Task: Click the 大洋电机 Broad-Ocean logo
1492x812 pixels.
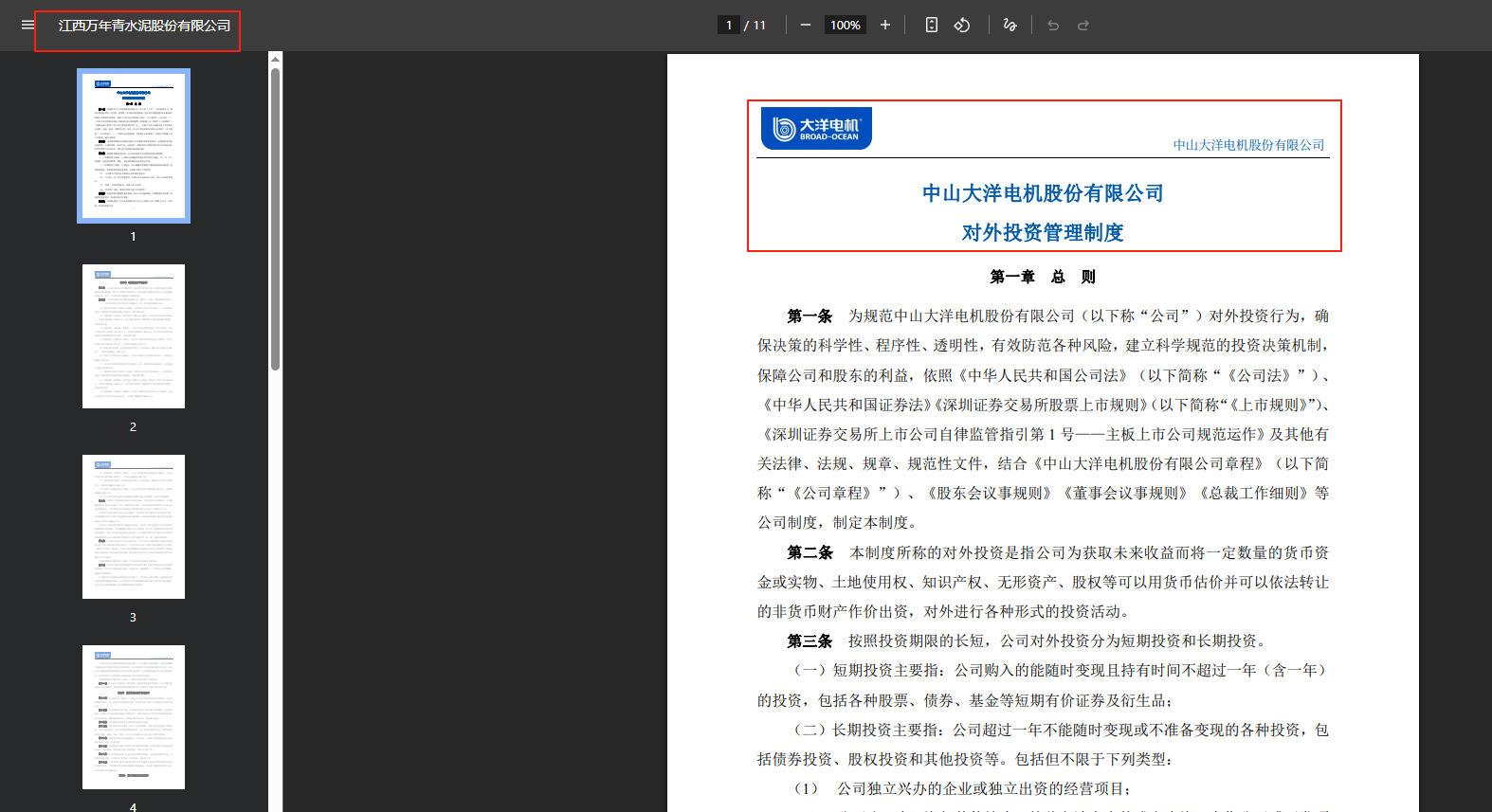Action: click(816, 128)
